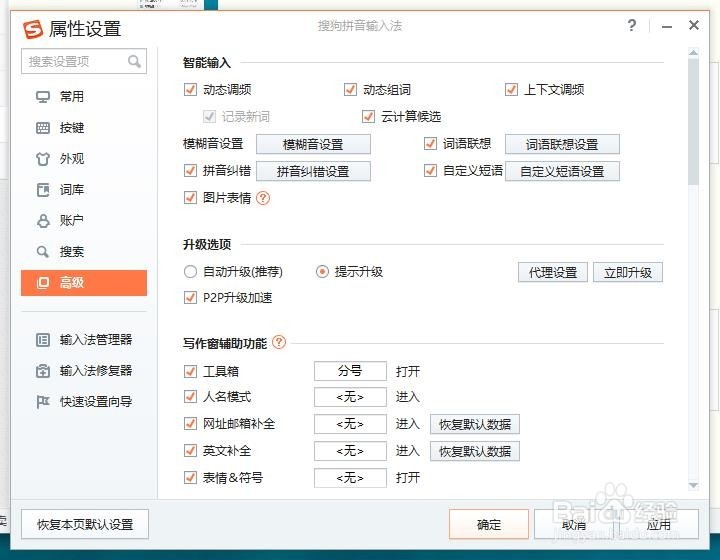This screenshot has height=560, width=720.
Task: Open 词语联想设置 button
Action: [x=562, y=145]
